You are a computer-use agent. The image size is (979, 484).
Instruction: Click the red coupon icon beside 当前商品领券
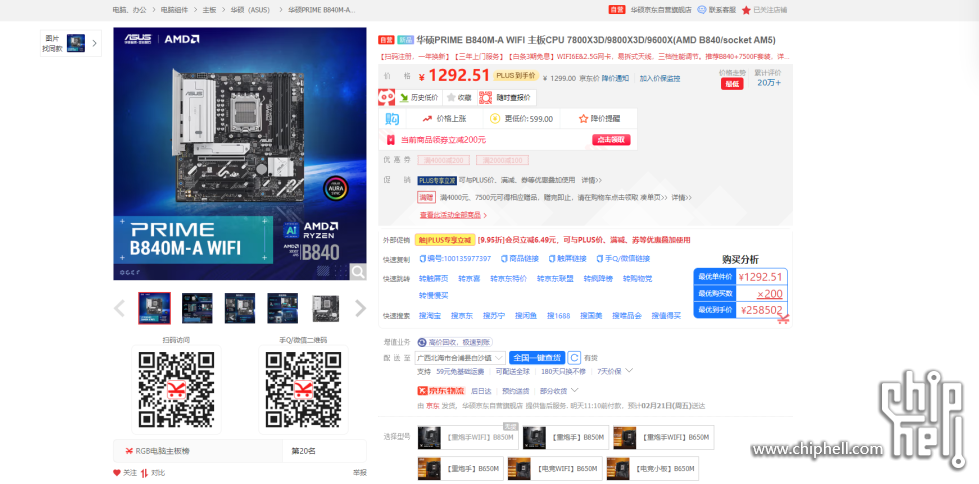click(391, 140)
